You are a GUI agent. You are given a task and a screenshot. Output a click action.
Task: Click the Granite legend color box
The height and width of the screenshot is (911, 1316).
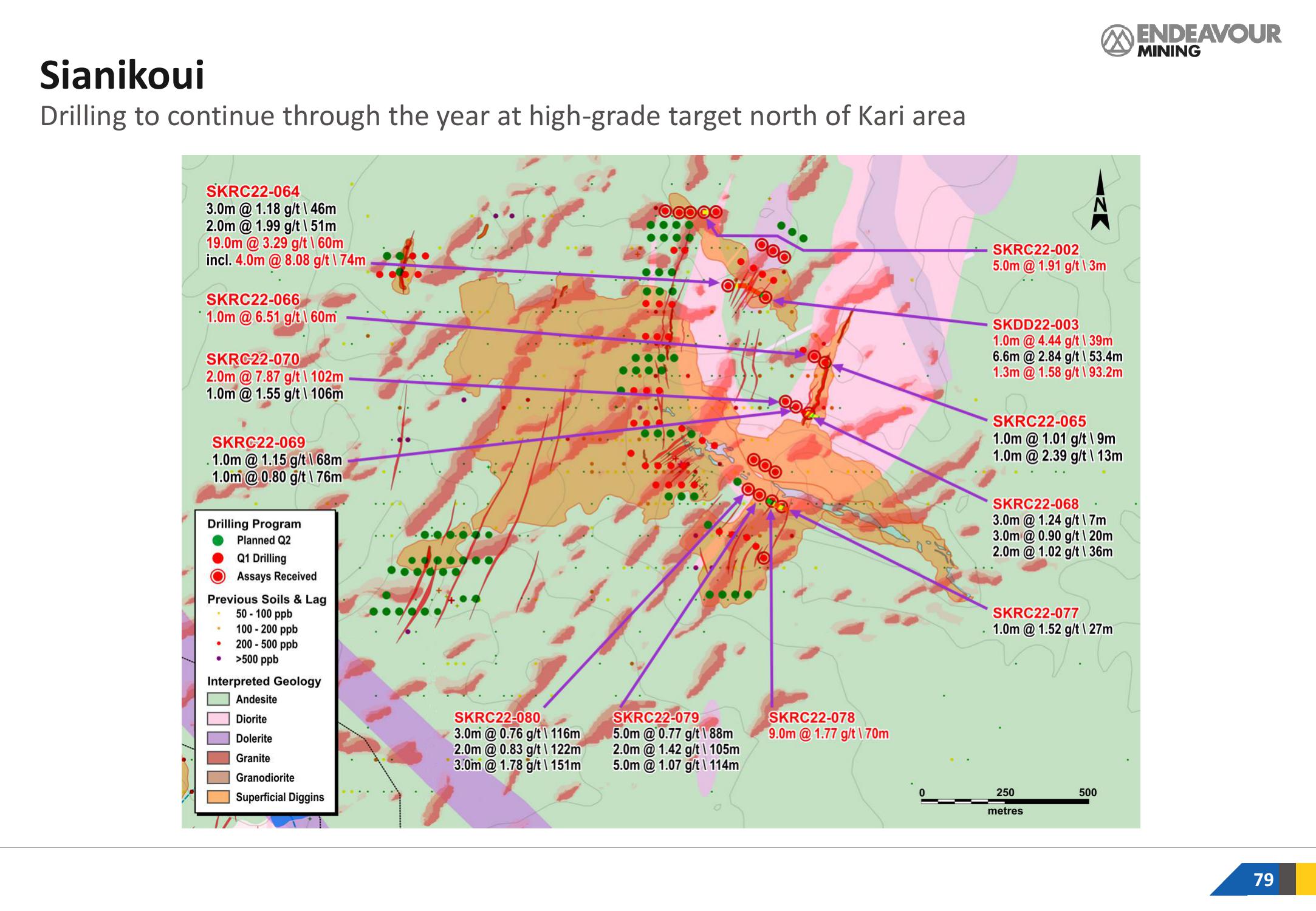click(x=218, y=757)
